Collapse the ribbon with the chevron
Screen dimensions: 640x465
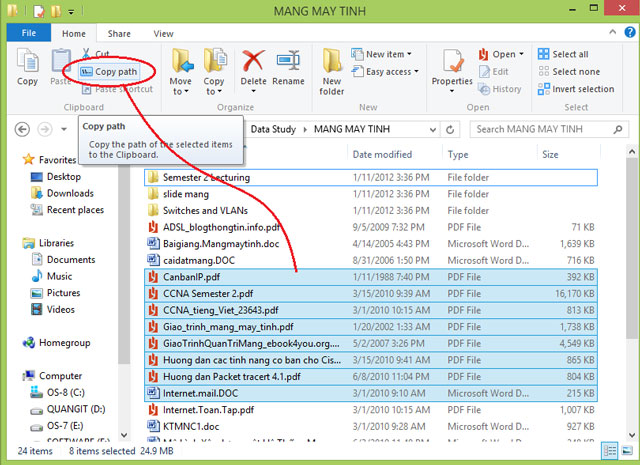coord(613,32)
